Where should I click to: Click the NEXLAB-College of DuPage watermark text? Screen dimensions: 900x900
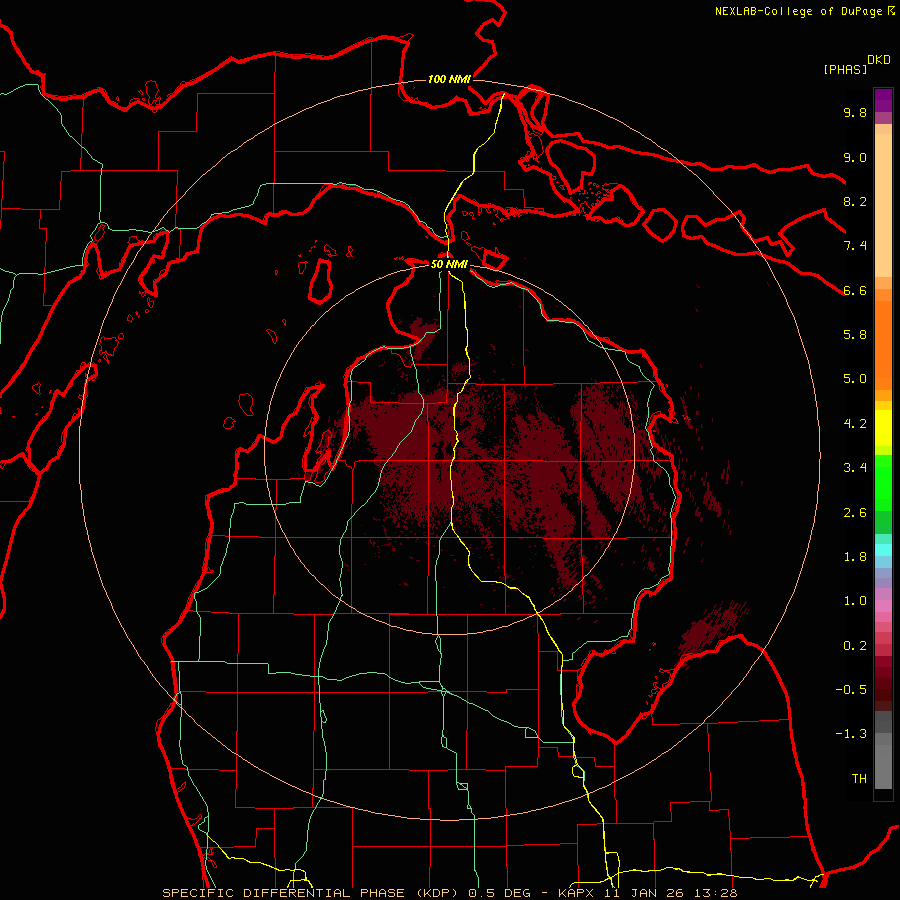pos(804,11)
